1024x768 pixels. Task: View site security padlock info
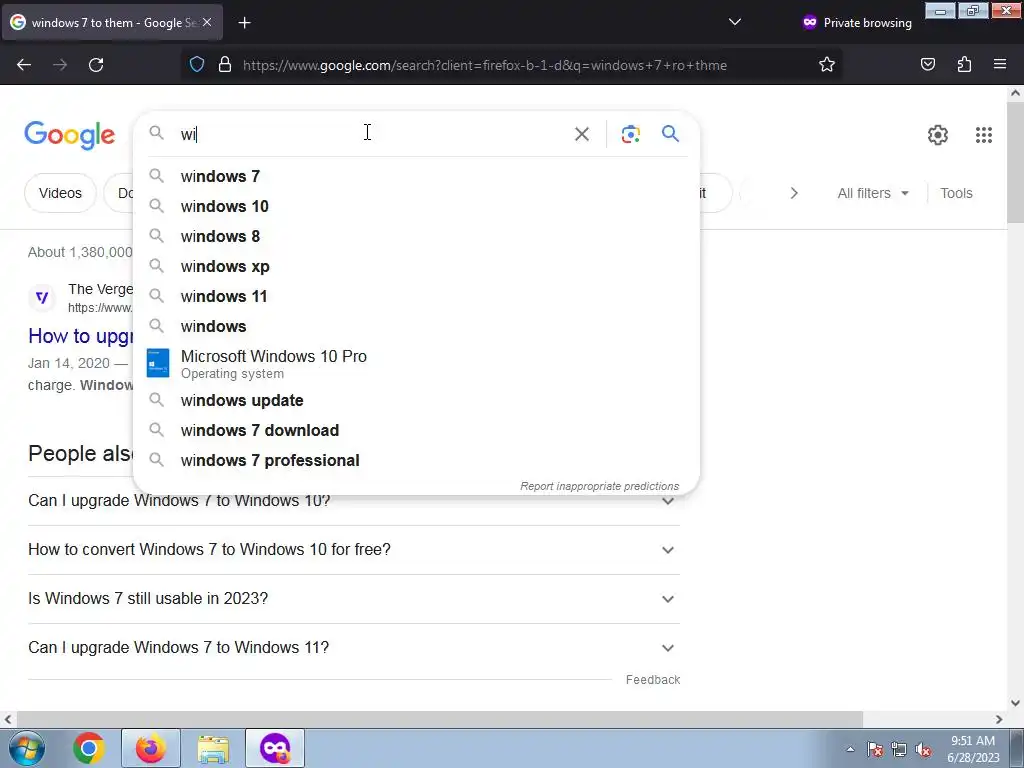225,65
